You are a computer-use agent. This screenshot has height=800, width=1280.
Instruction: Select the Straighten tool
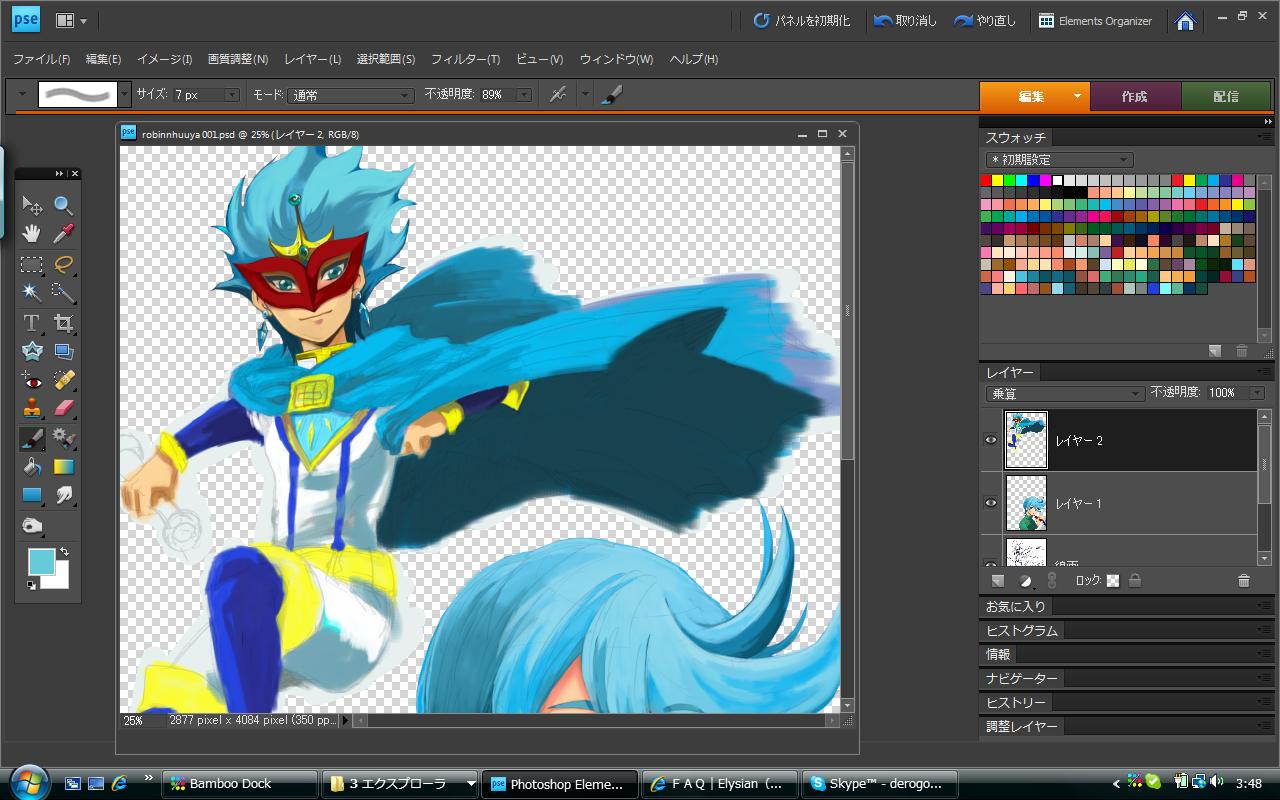point(63,351)
